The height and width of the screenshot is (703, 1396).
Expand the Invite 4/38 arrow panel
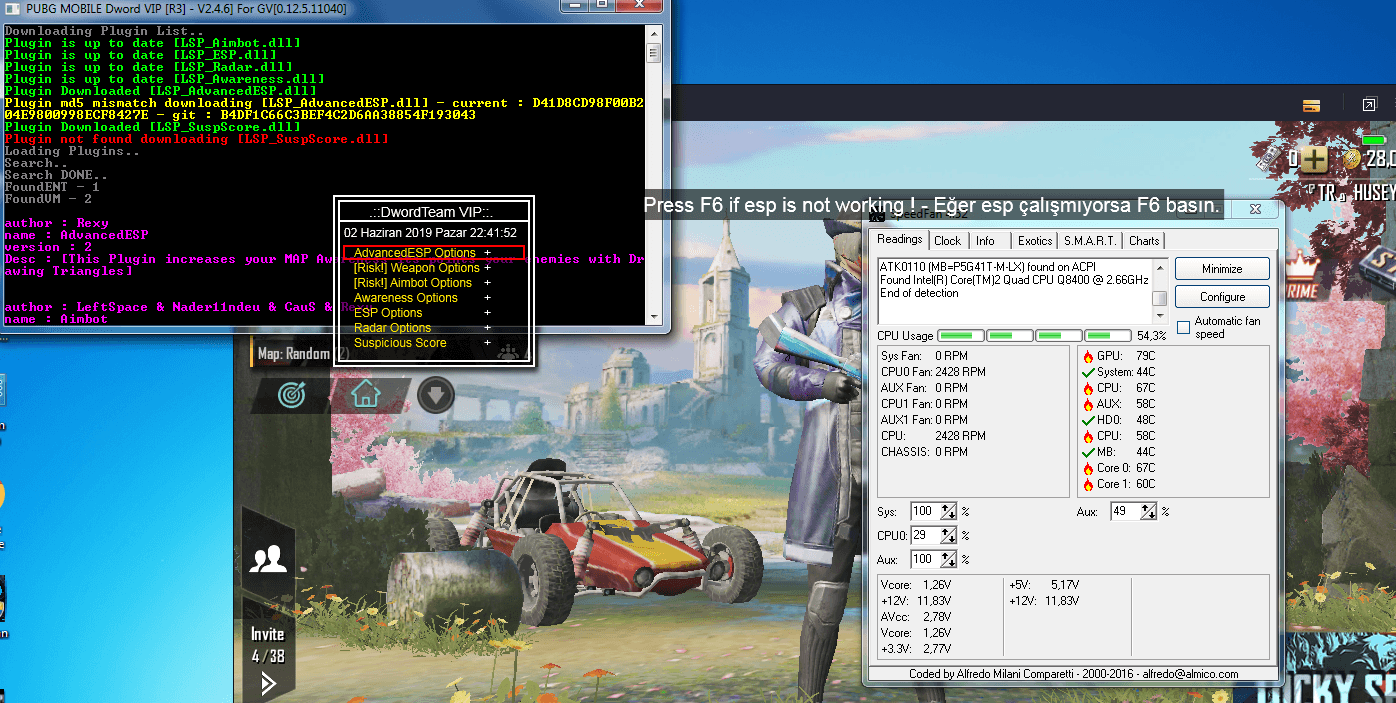click(268, 684)
